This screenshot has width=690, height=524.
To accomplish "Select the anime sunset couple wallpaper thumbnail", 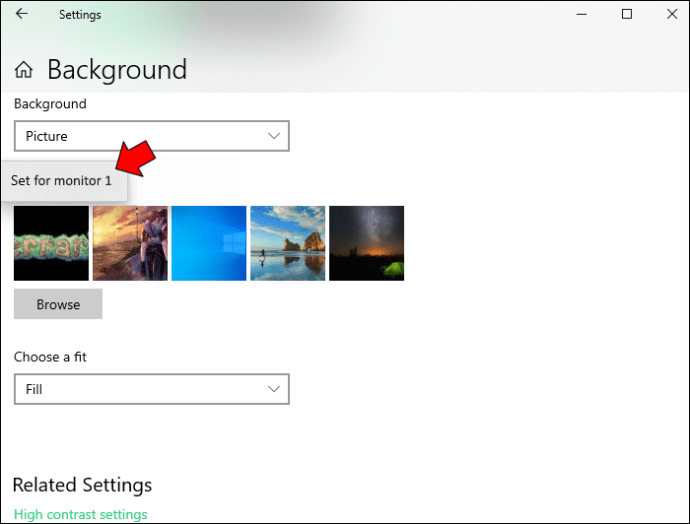I will coord(130,243).
